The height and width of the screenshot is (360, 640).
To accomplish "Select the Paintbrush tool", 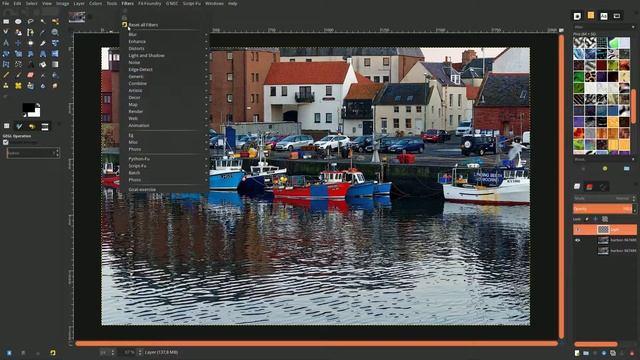I will [18, 75].
